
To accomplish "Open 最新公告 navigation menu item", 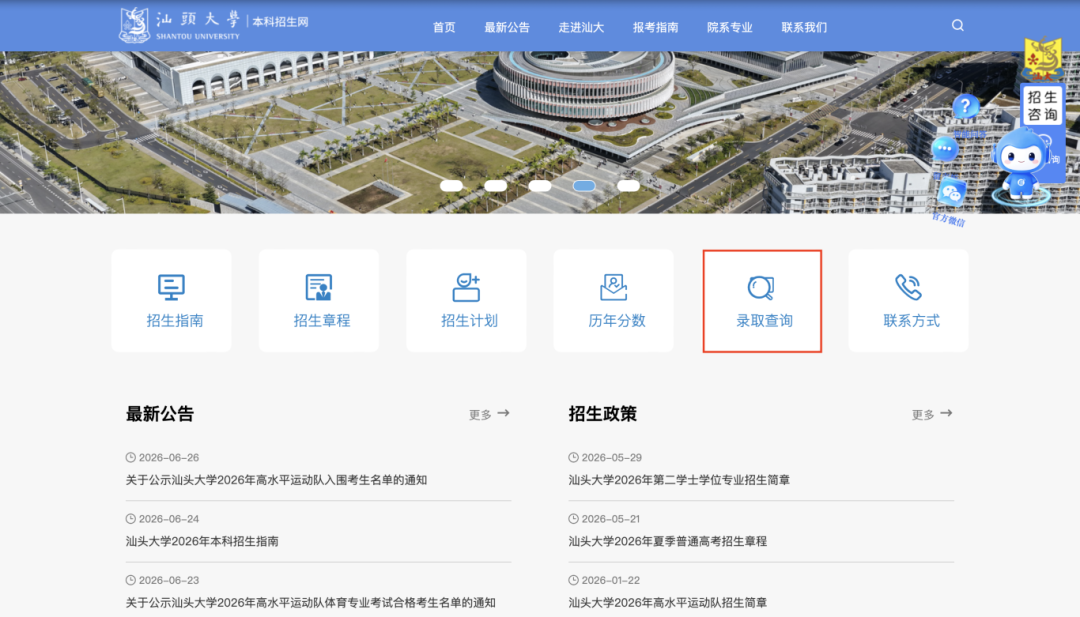I will point(507,28).
